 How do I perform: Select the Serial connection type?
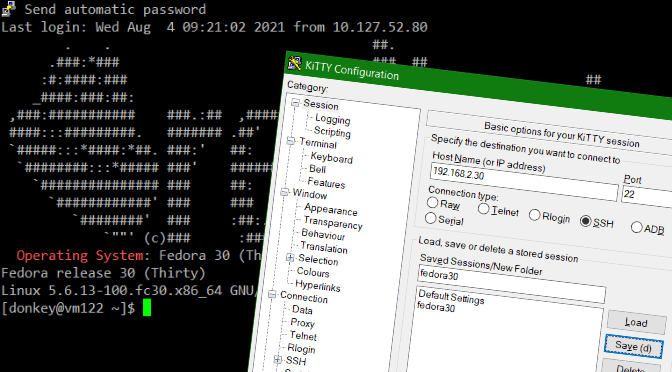click(431, 218)
